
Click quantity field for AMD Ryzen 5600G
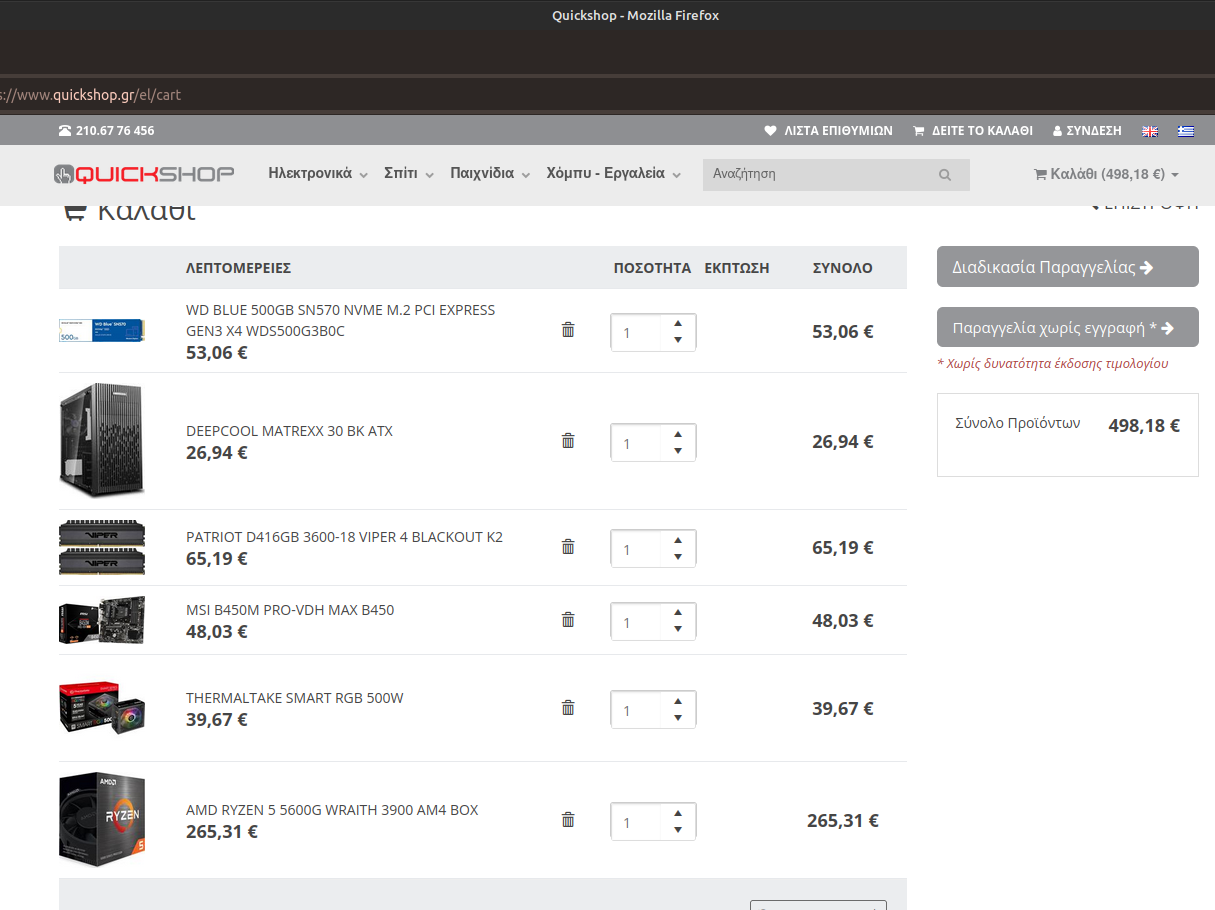636,822
